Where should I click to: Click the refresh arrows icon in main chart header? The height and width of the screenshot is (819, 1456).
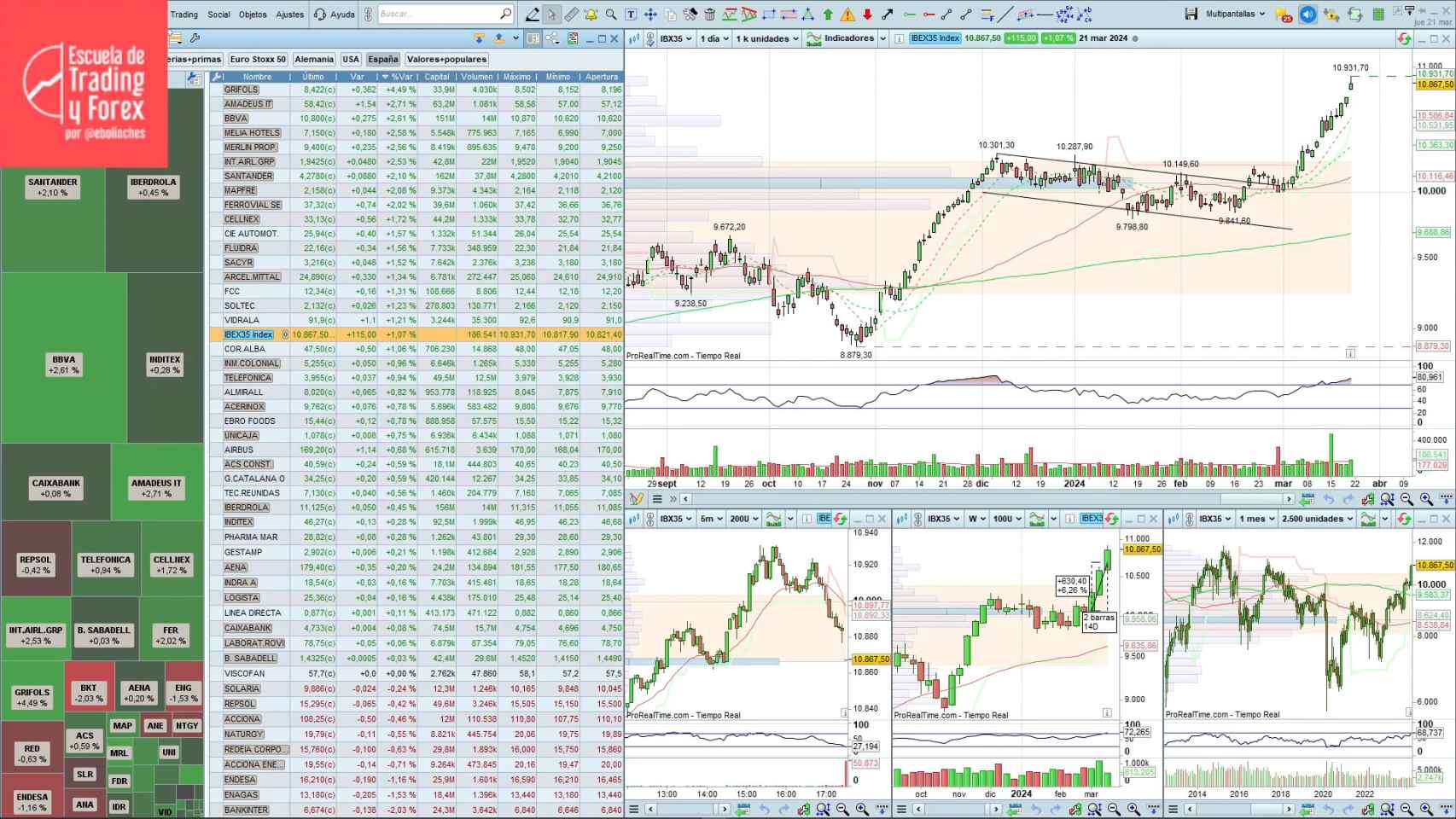[x=1405, y=38]
